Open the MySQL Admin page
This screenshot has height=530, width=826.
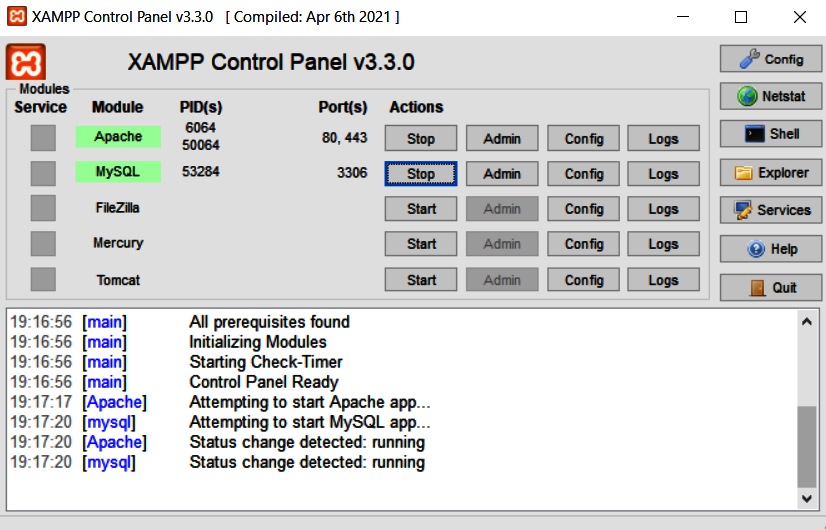click(x=502, y=174)
